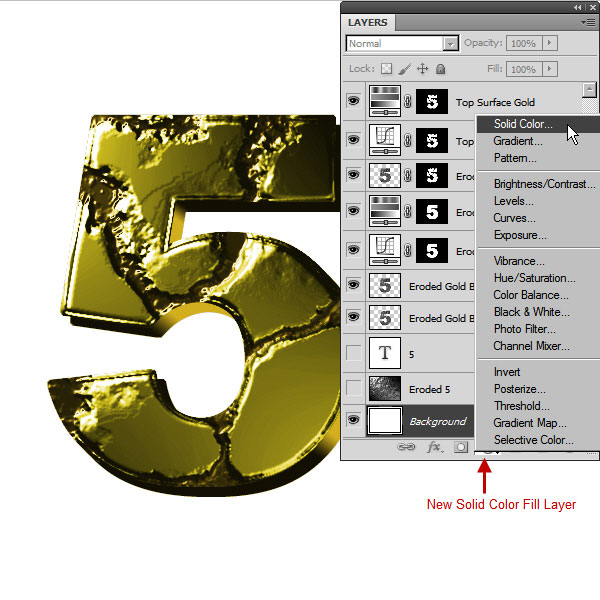600x600 pixels.
Task: Open the Opacity slider arrow
Action: pos(549,43)
